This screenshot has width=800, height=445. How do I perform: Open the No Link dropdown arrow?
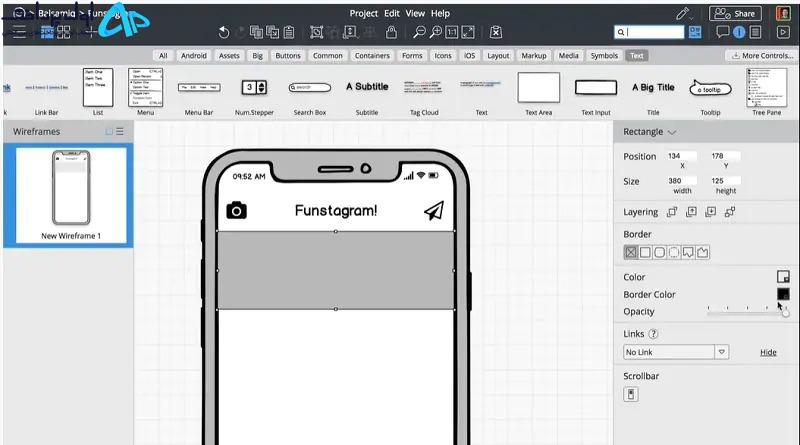(721, 352)
